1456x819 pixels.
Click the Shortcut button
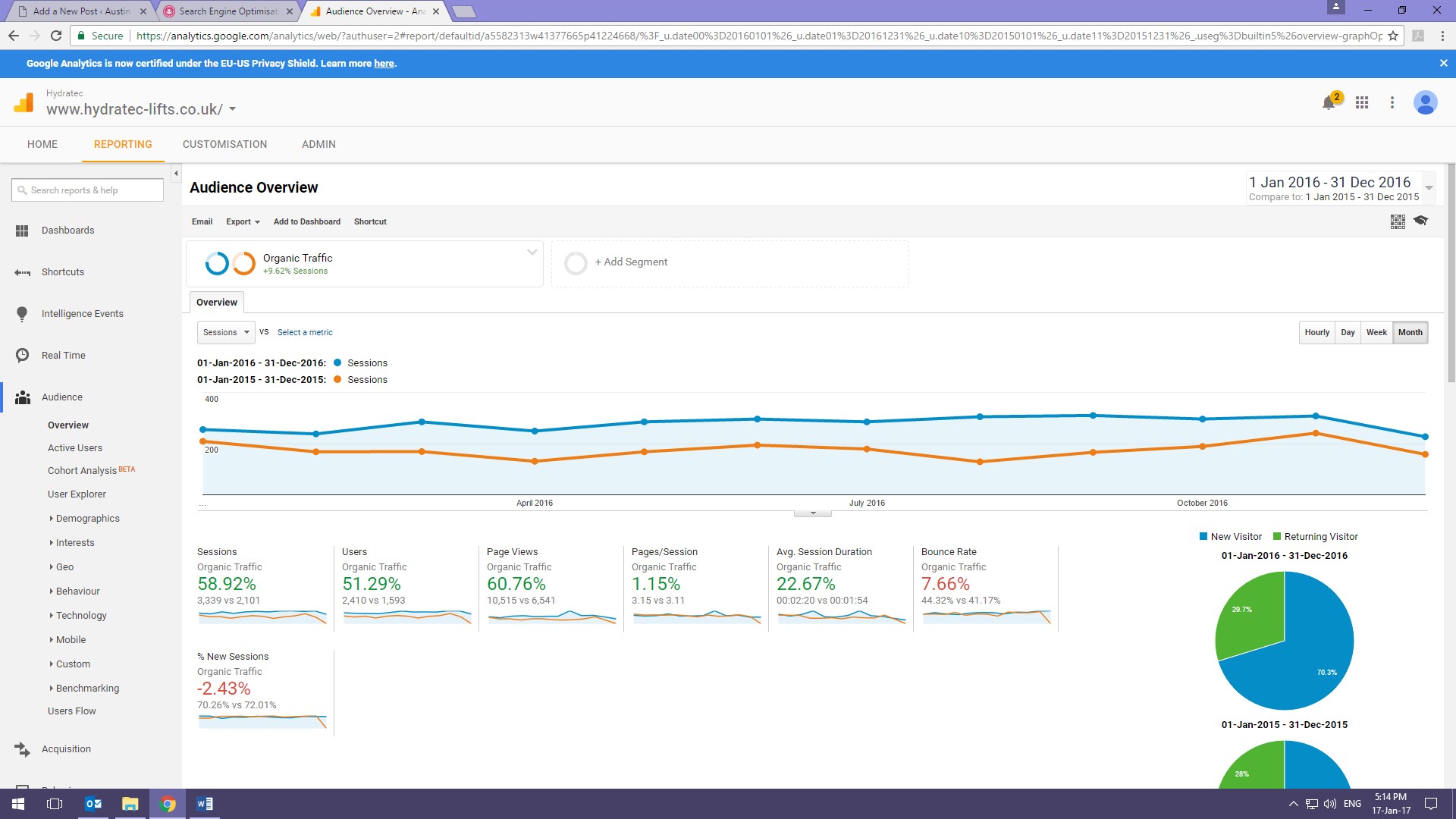point(370,222)
